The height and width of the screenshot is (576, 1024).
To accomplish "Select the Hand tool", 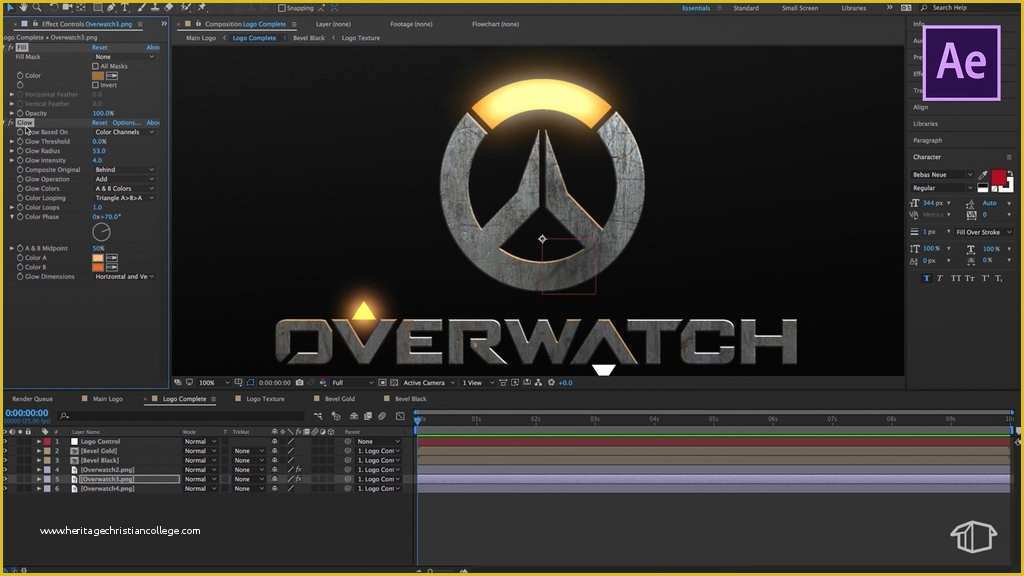I will coord(23,7).
